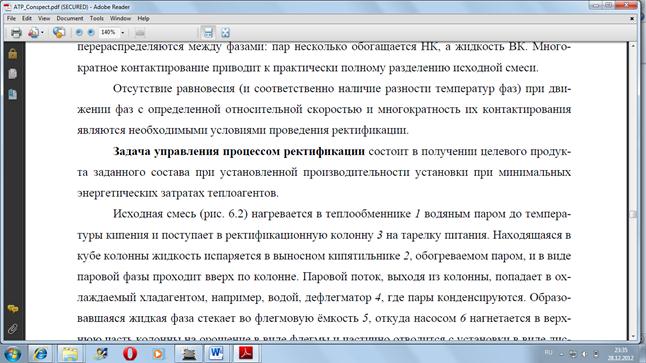This screenshot has width=646, height=363.
Task: Open the Windows Start menu
Action: [12, 354]
